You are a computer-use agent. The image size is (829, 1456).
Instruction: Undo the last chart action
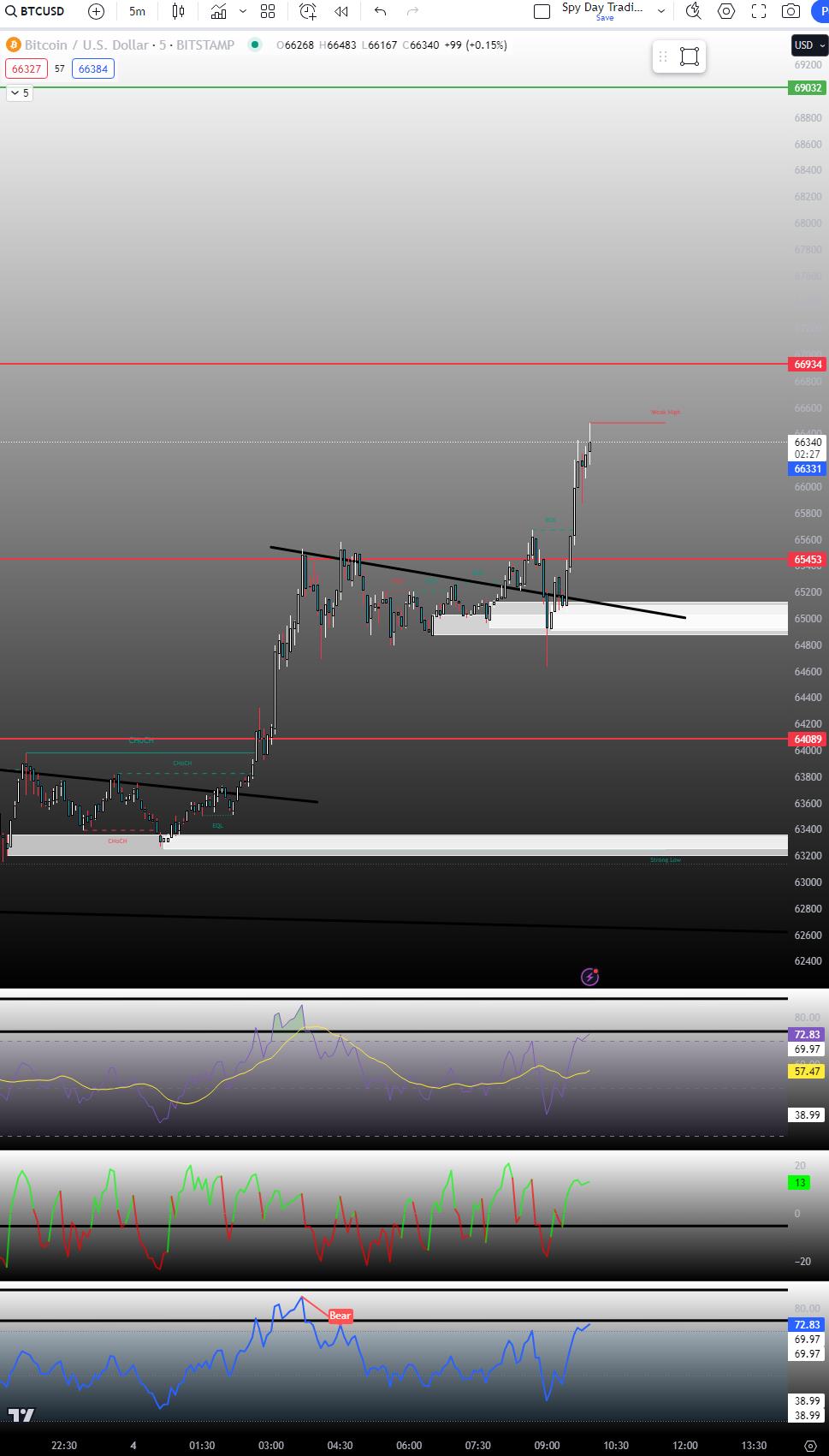[381, 11]
